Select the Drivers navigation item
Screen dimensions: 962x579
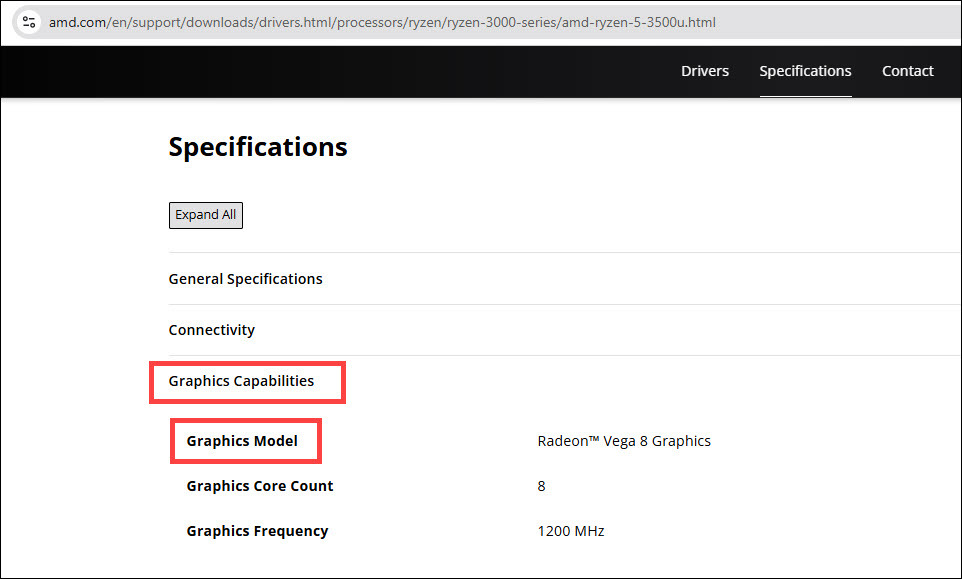705,71
